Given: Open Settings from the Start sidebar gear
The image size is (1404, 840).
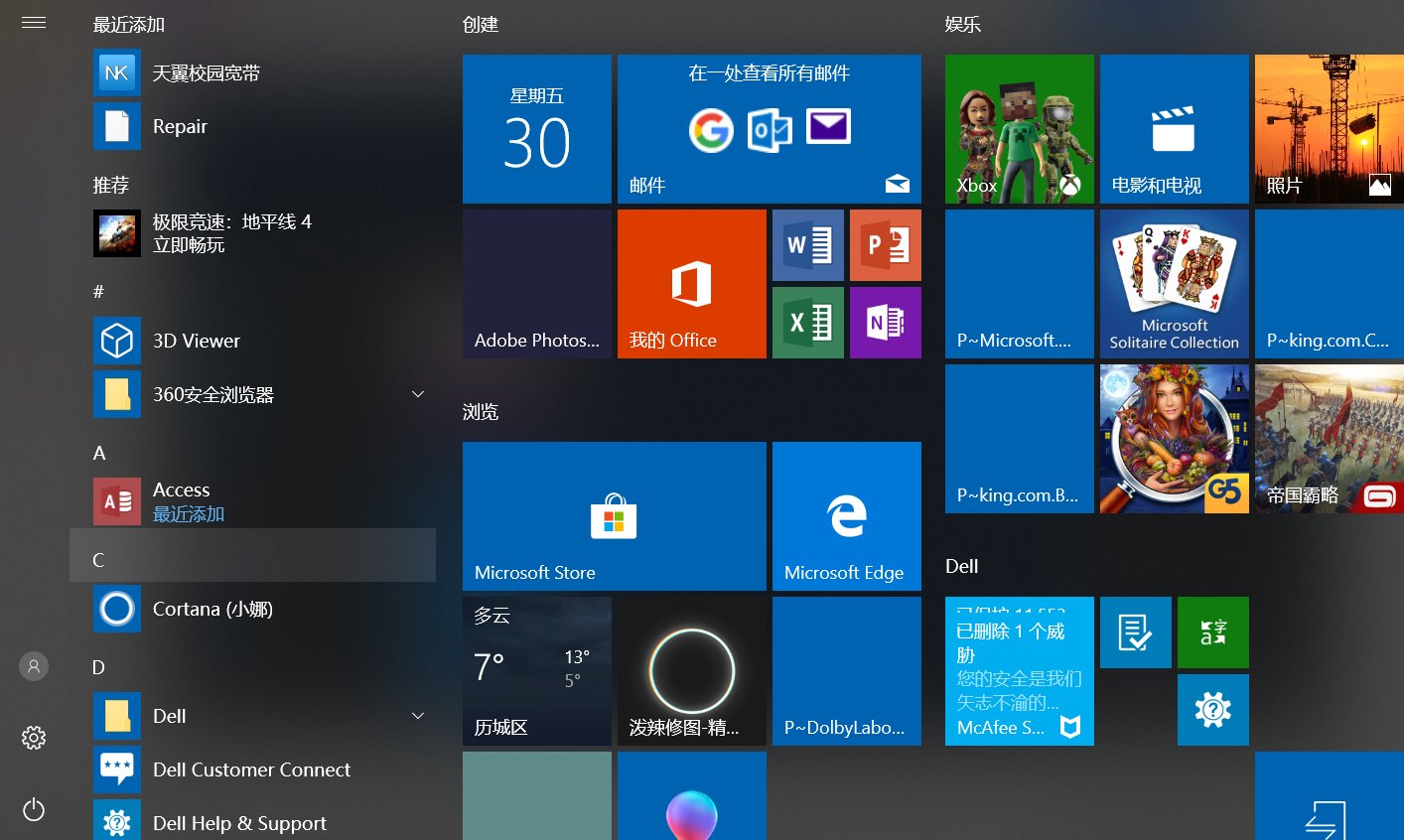Looking at the screenshot, I should click(x=34, y=738).
